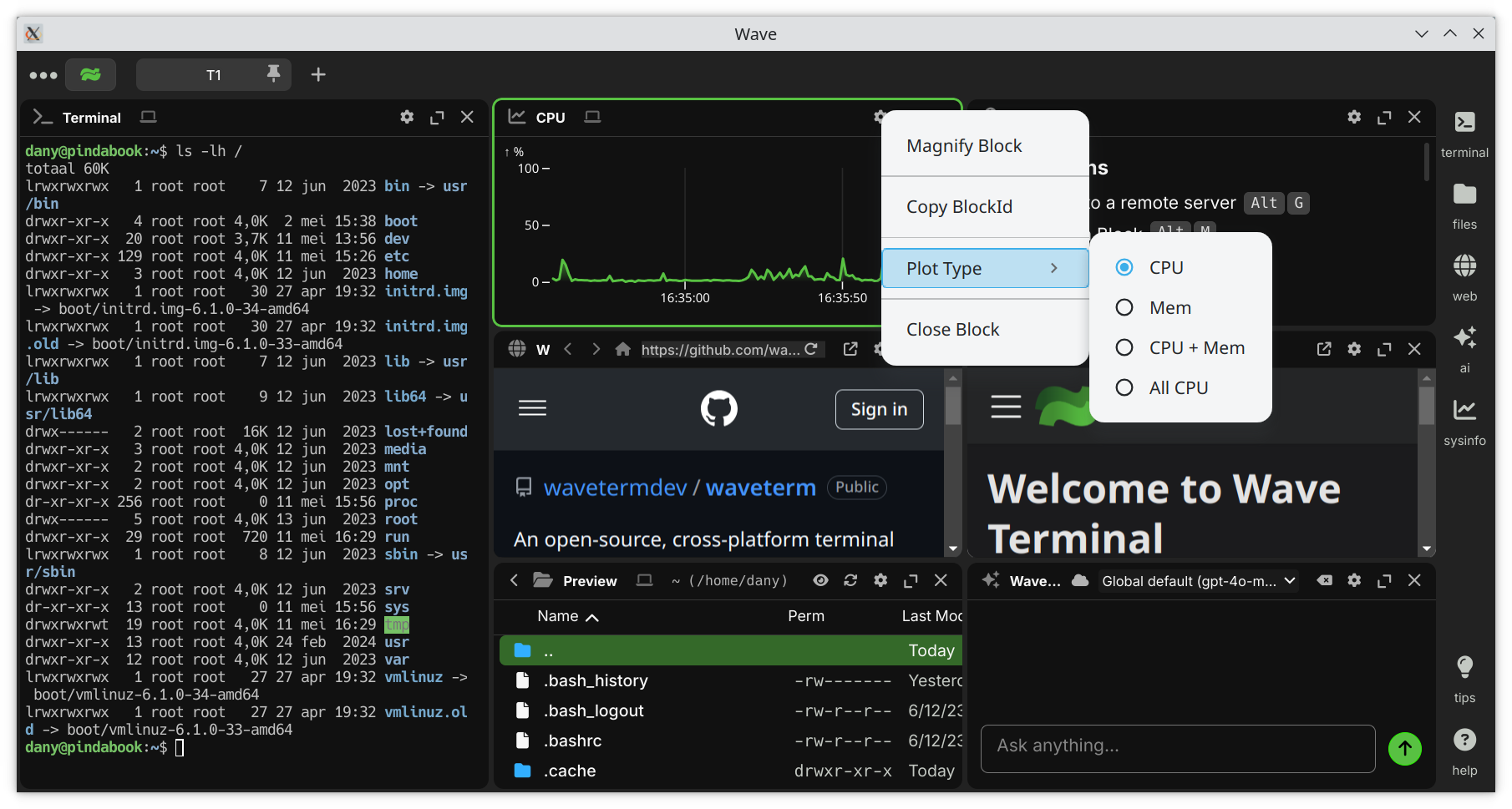Screen dimensions: 1512x809
Task: Click the pin icon on tab T1
Action: click(273, 74)
